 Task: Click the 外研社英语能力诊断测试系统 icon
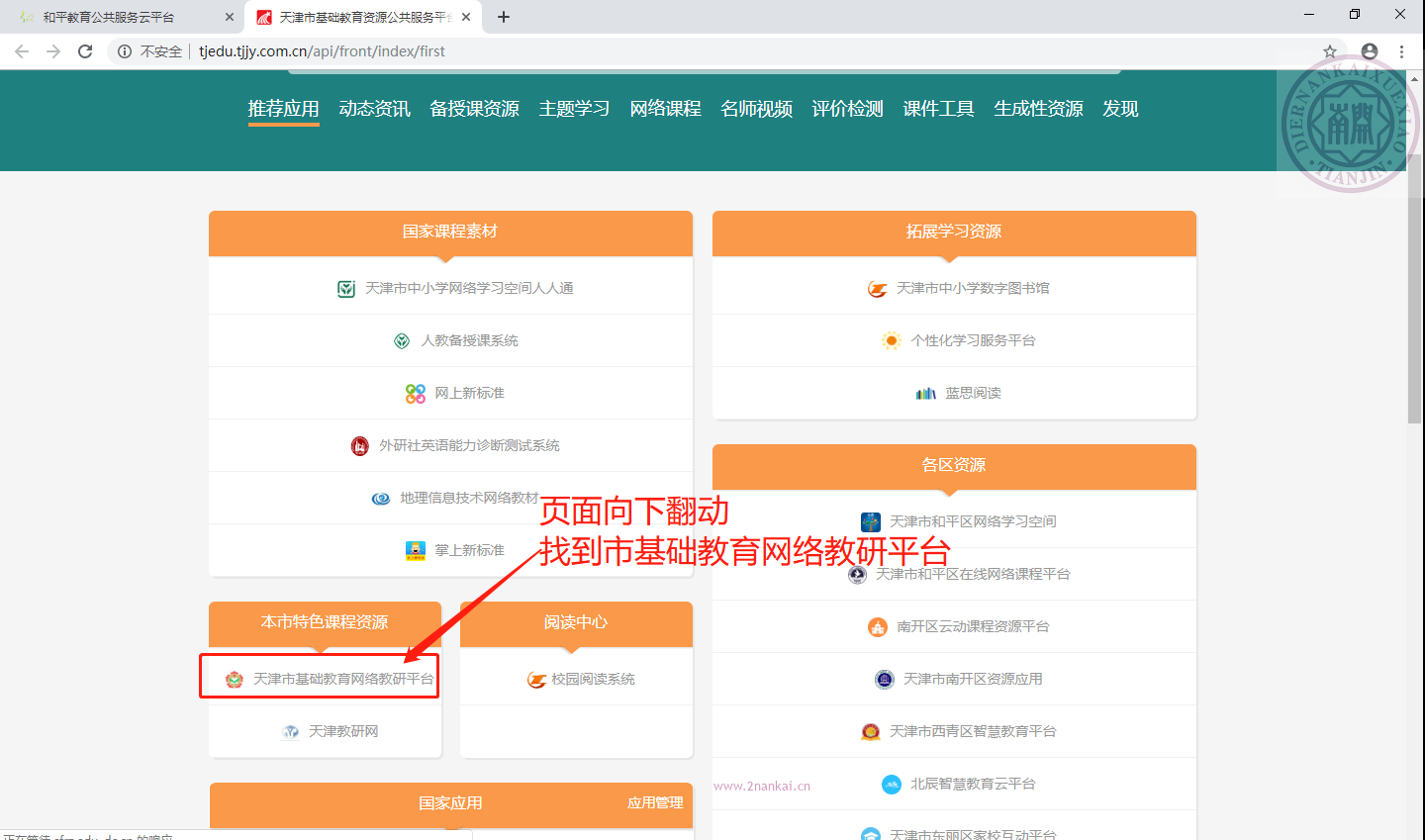pos(360,446)
